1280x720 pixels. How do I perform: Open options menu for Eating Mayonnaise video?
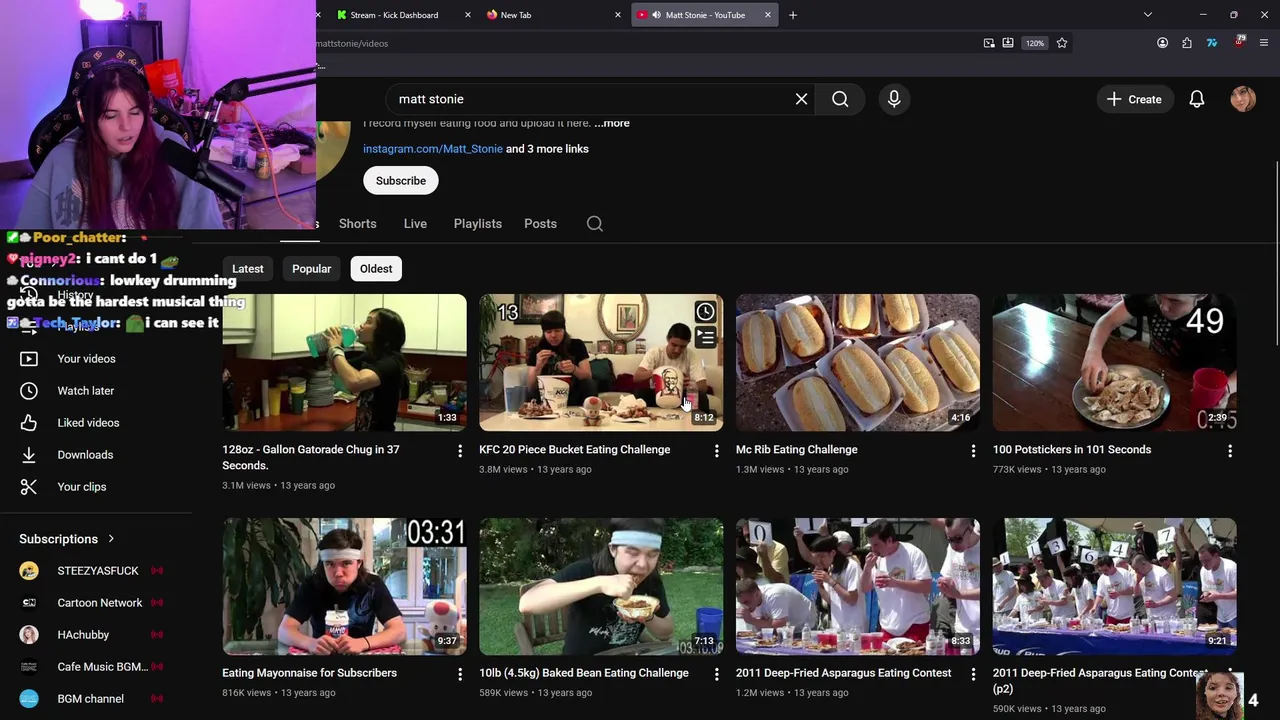click(x=460, y=675)
